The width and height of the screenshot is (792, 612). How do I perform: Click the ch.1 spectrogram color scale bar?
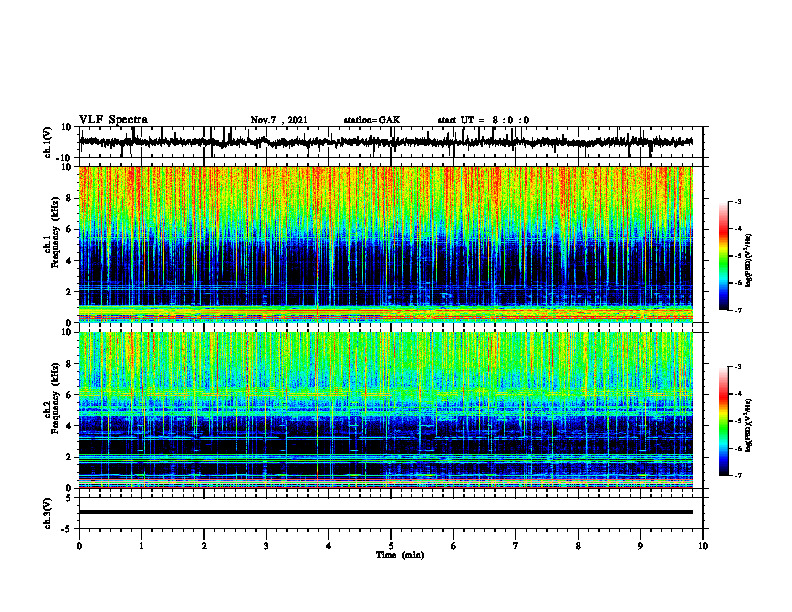[x=723, y=256]
